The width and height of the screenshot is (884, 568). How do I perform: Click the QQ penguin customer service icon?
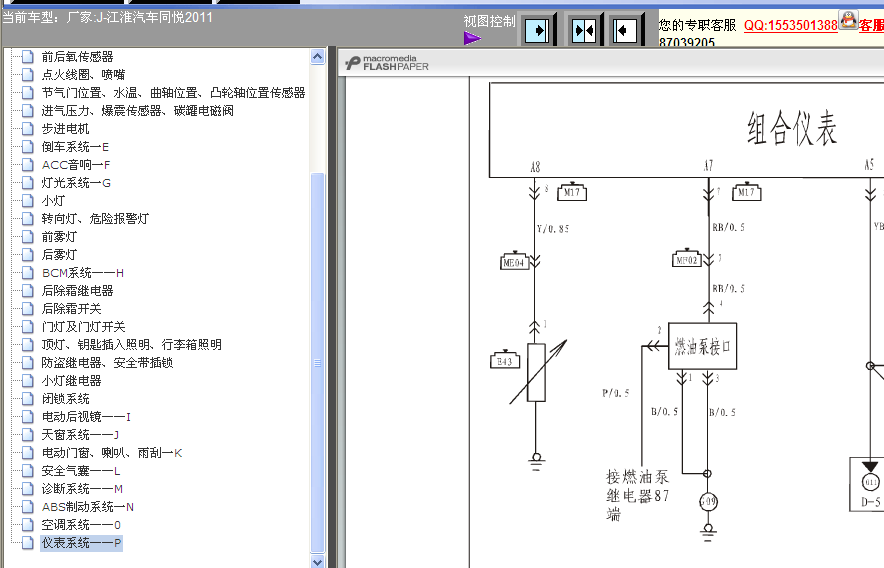coord(848,19)
